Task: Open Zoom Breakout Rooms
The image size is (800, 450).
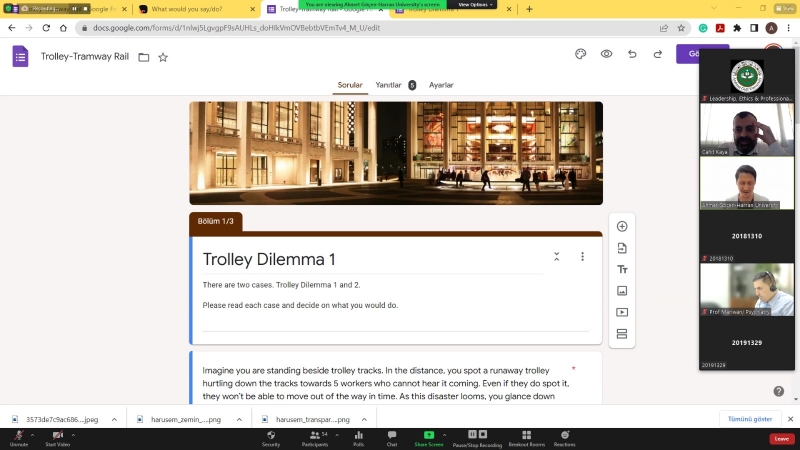Action: point(526,437)
